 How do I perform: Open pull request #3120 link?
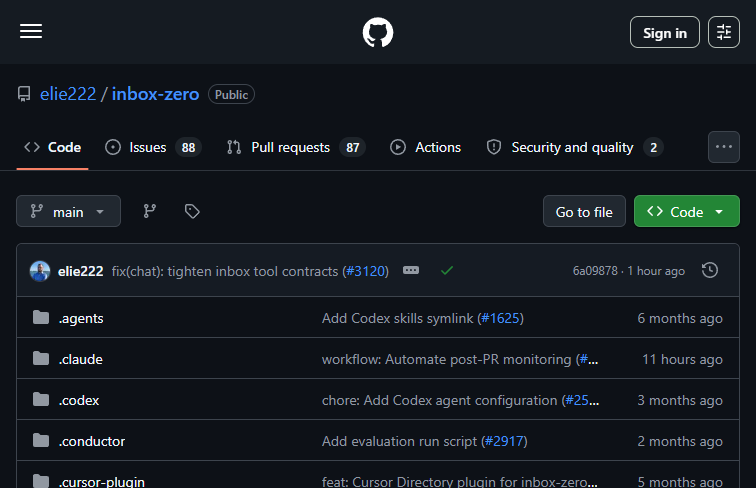366,271
